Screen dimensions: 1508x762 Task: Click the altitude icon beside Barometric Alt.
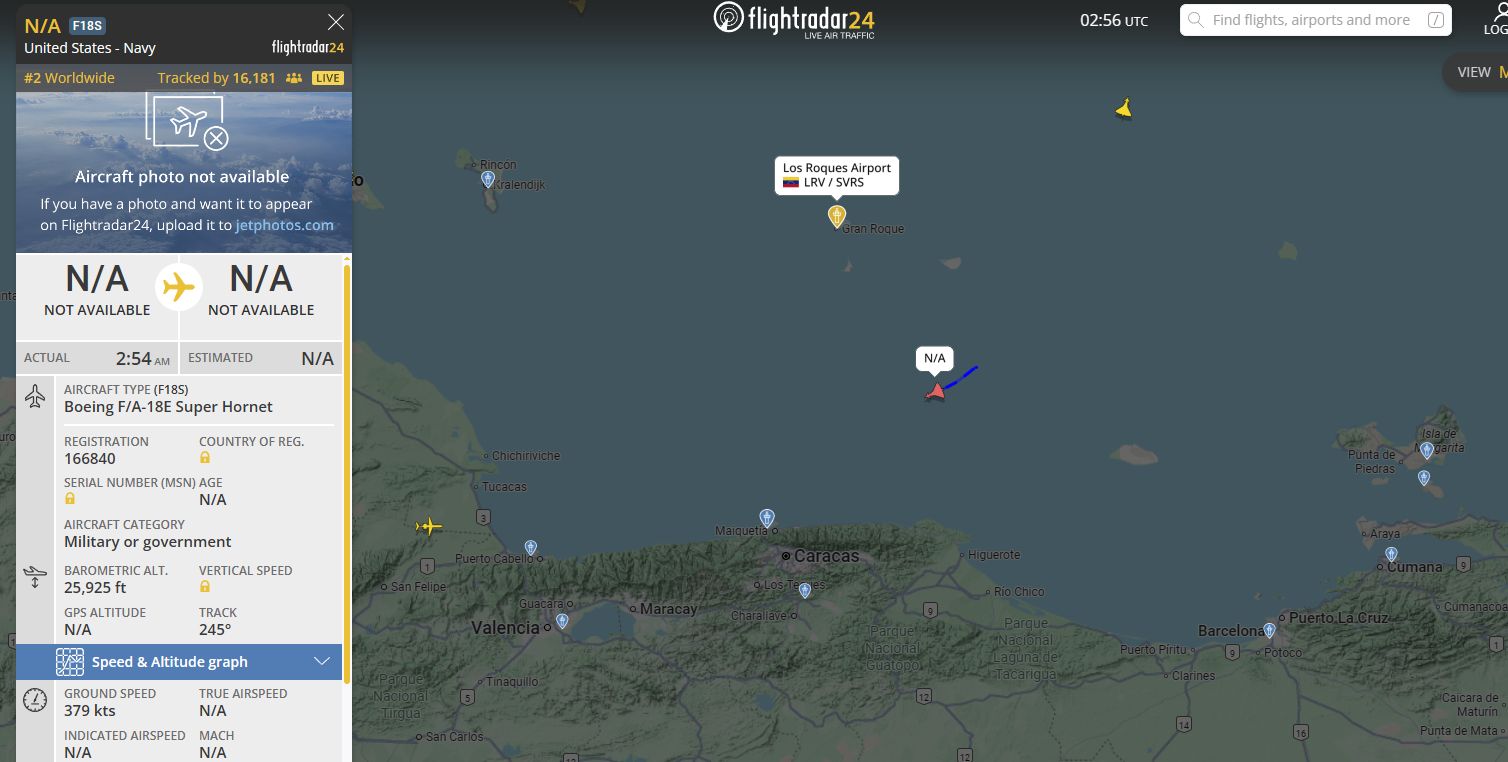pos(35,577)
